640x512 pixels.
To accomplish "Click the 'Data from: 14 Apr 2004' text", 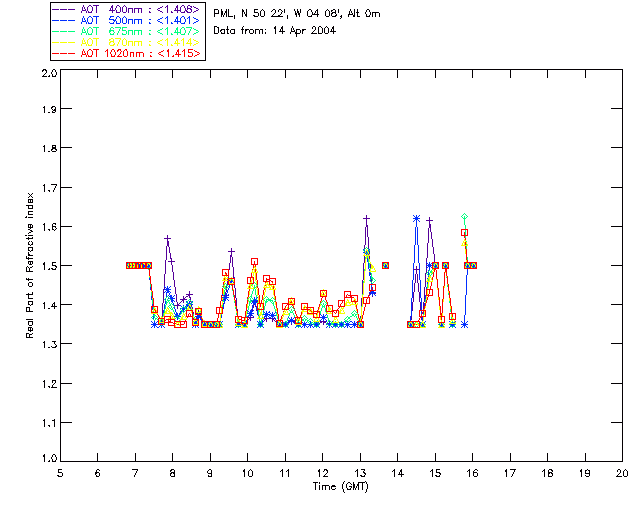I will pos(274,31).
